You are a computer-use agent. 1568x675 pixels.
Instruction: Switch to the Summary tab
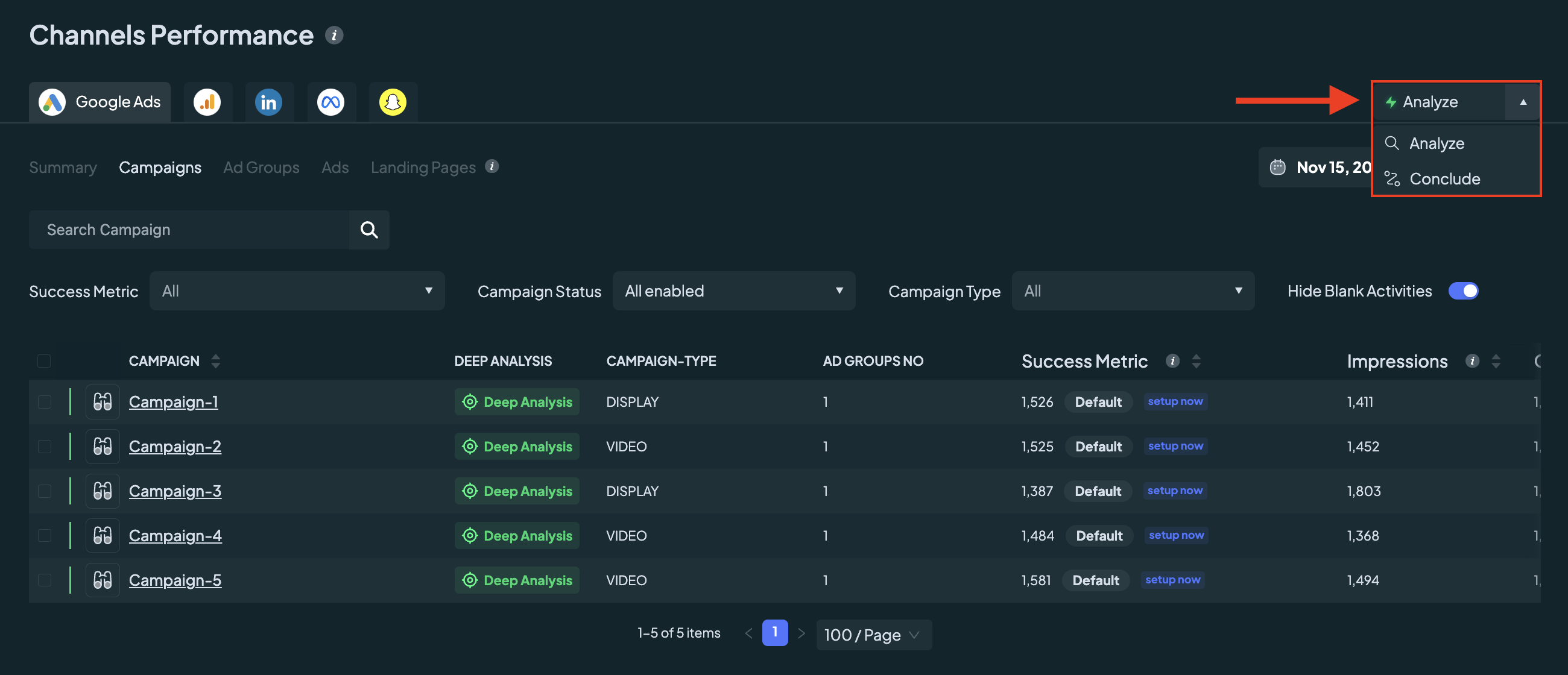[63, 167]
